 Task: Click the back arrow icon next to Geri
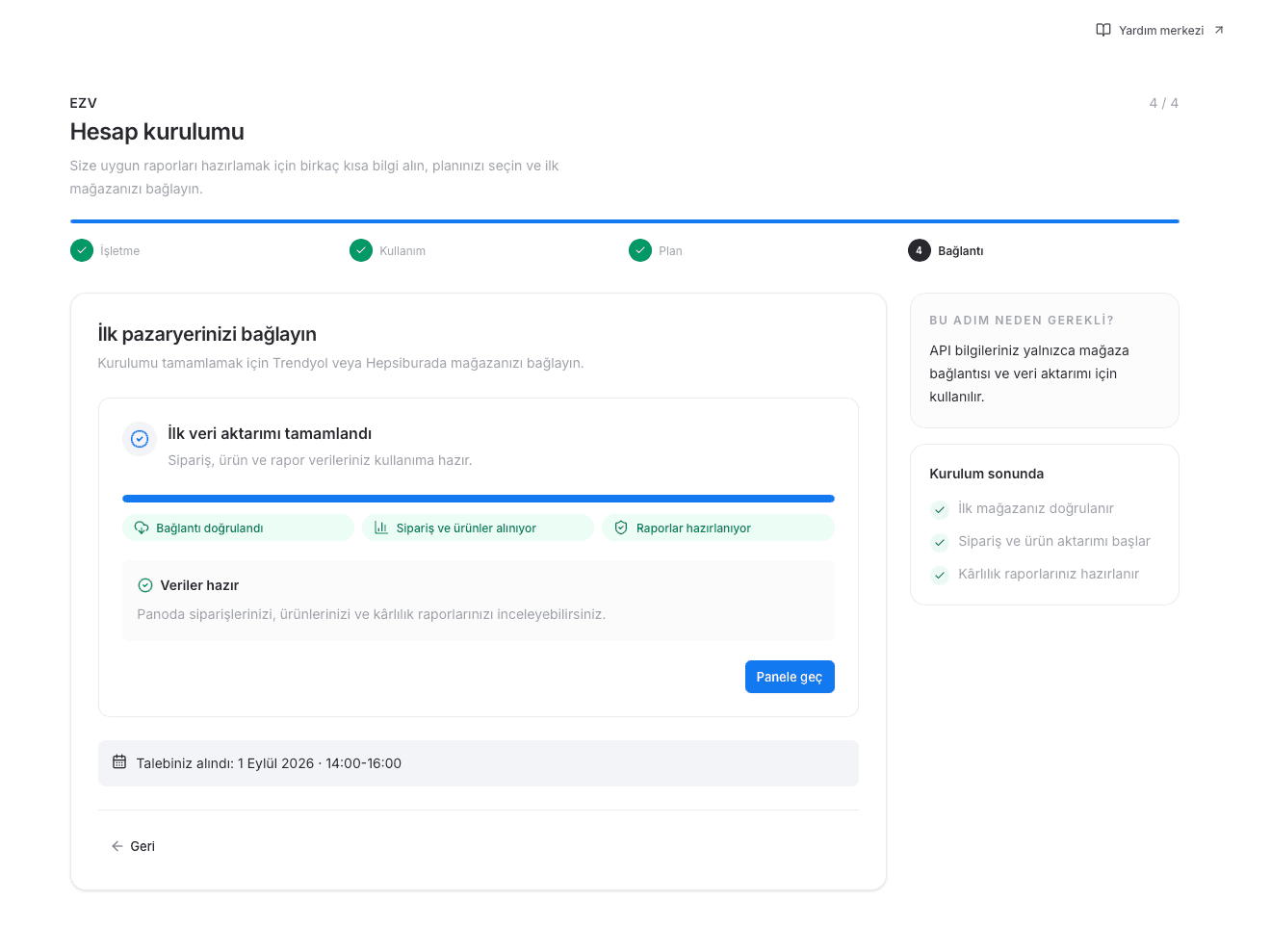click(117, 846)
